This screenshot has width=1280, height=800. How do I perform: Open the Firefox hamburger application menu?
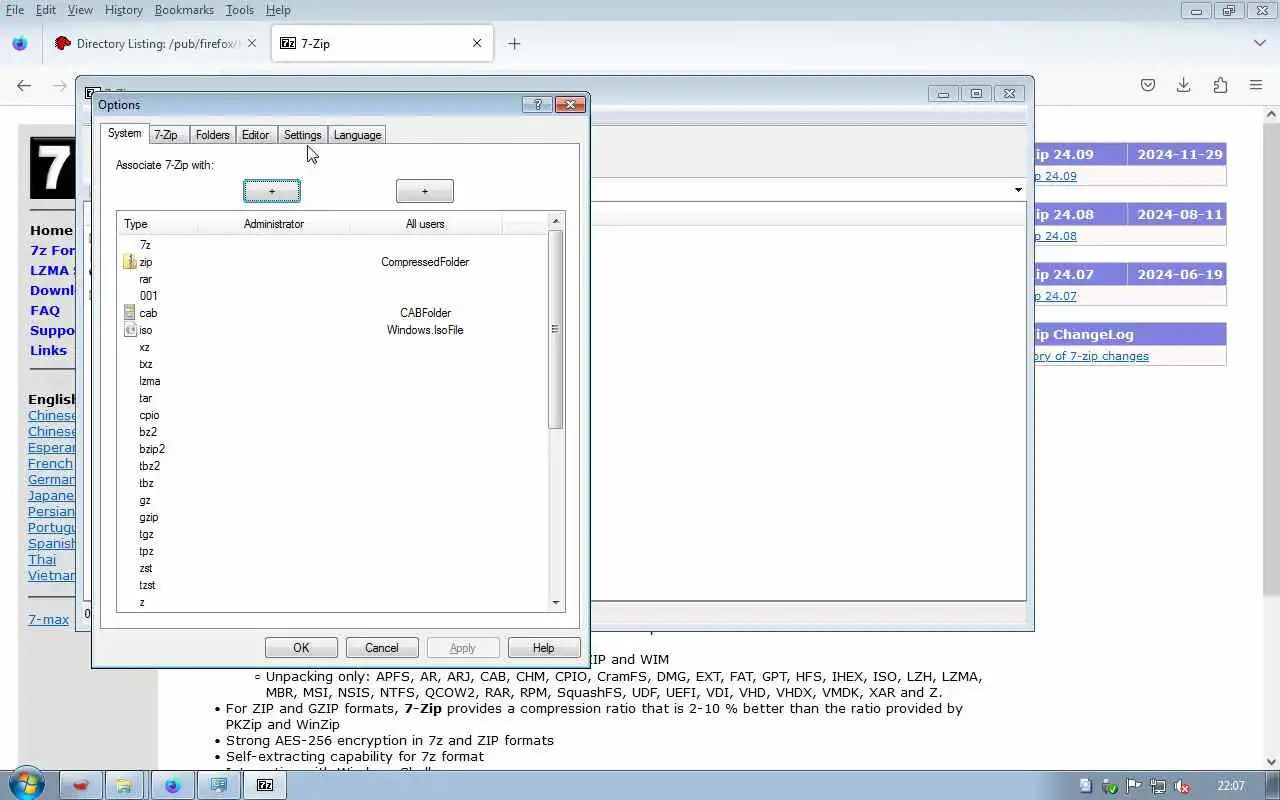(x=1256, y=85)
